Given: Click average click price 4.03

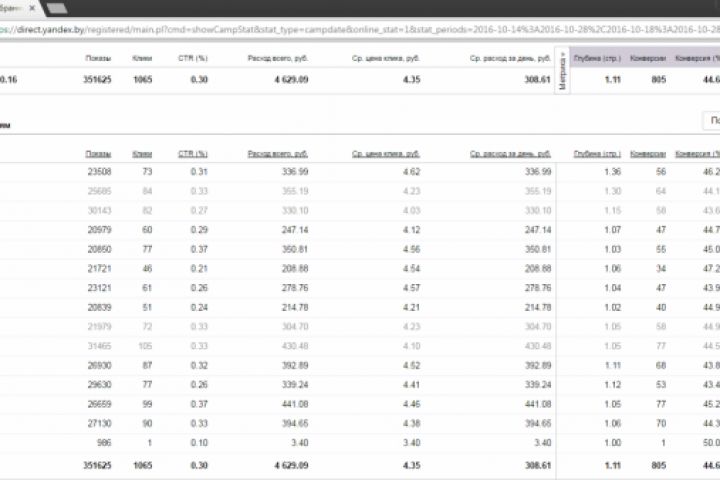Looking at the screenshot, I should point(411,210).
